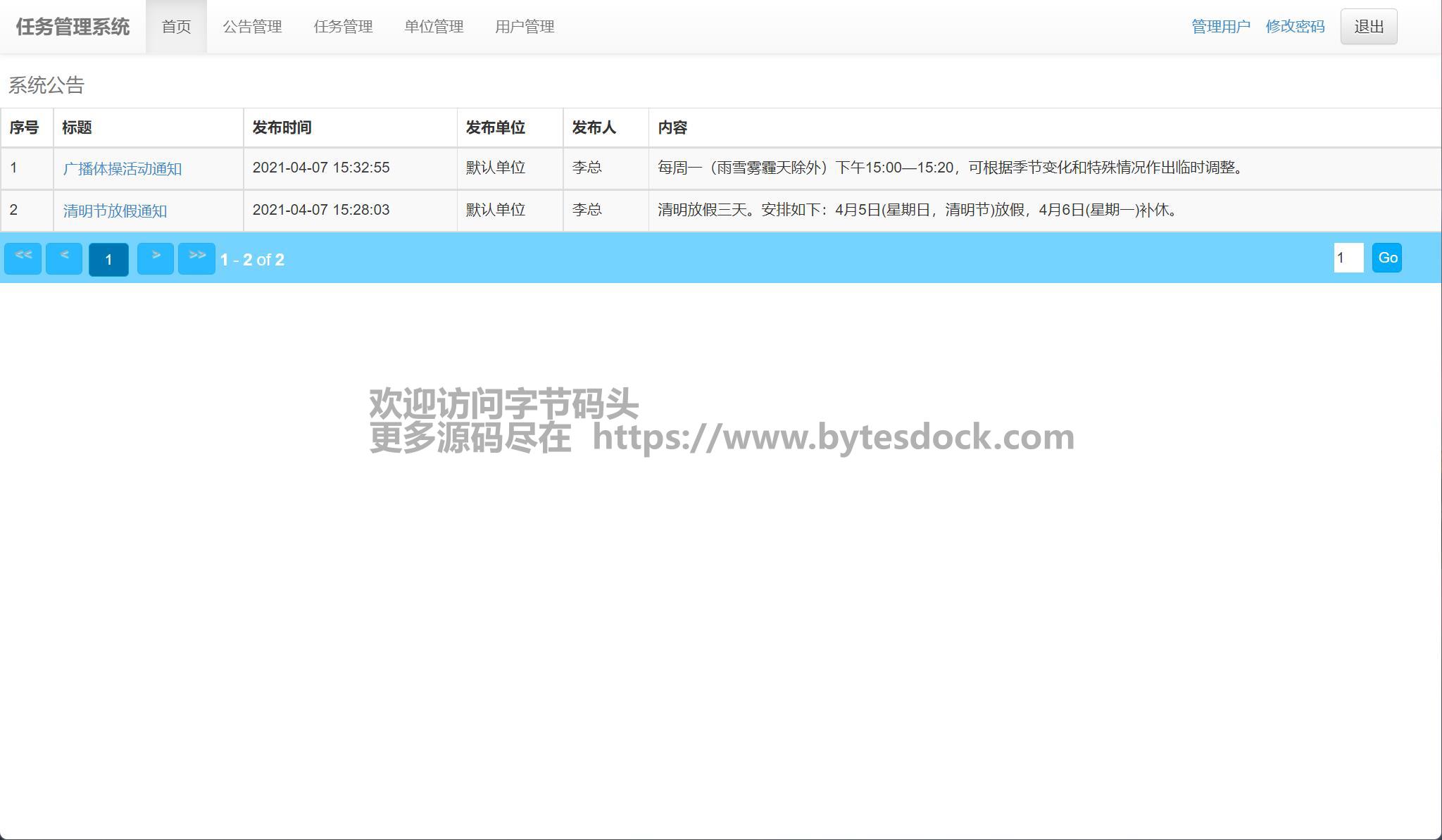Screen dimensions: 1442x840
Task: Open 任务管理 menu item
Action: pyautogui.click(x=343, y=27)
